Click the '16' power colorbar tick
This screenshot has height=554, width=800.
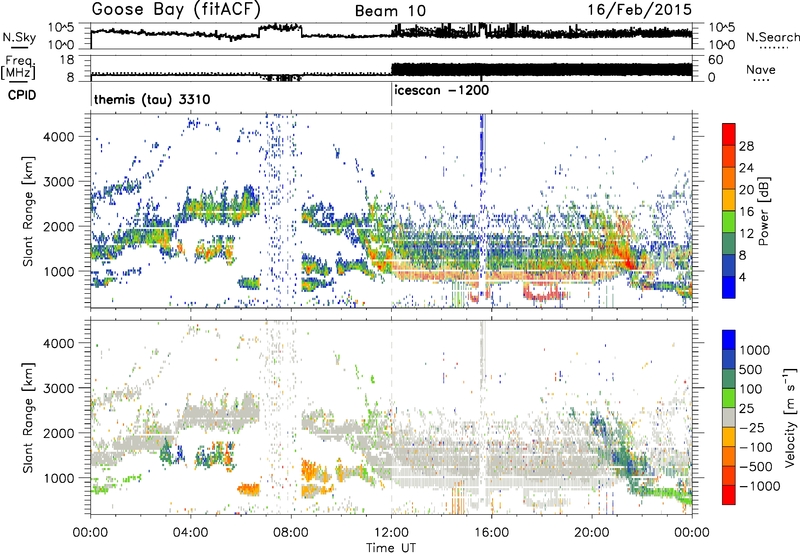745,212
